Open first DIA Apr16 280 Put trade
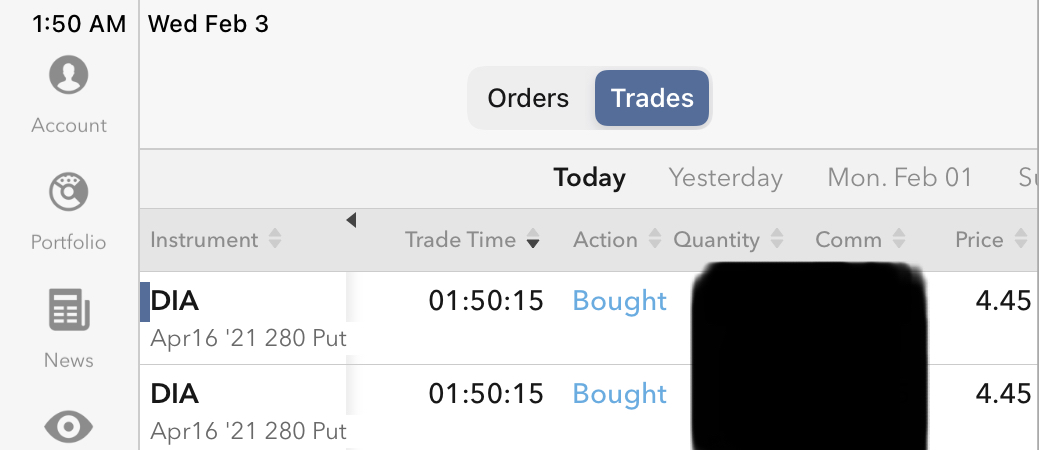 click(x=248, y=318)
